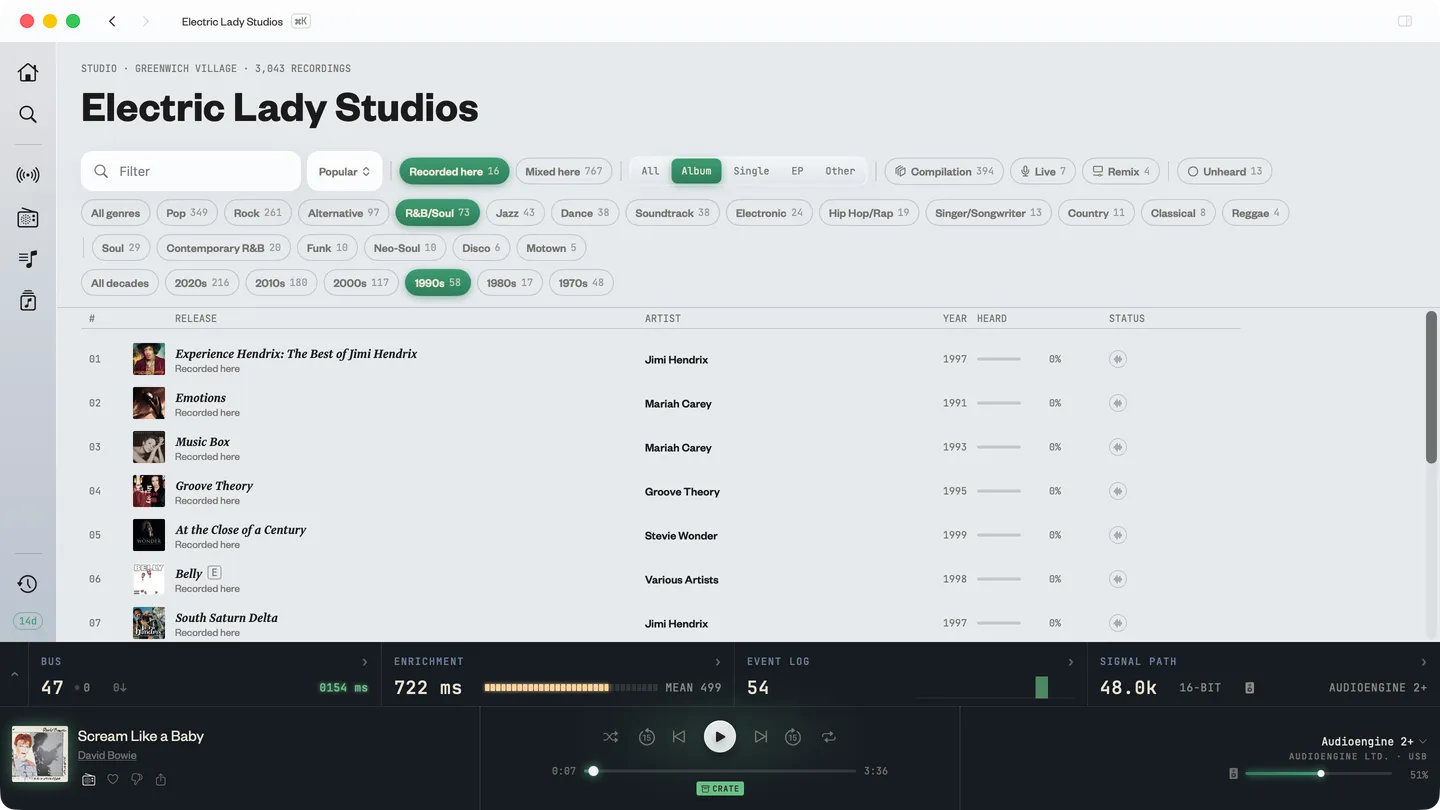Switch to the Other release type tab
The height and width of the screenshot is (810, 1440).
pyautogui.click(x=840, y=171)
